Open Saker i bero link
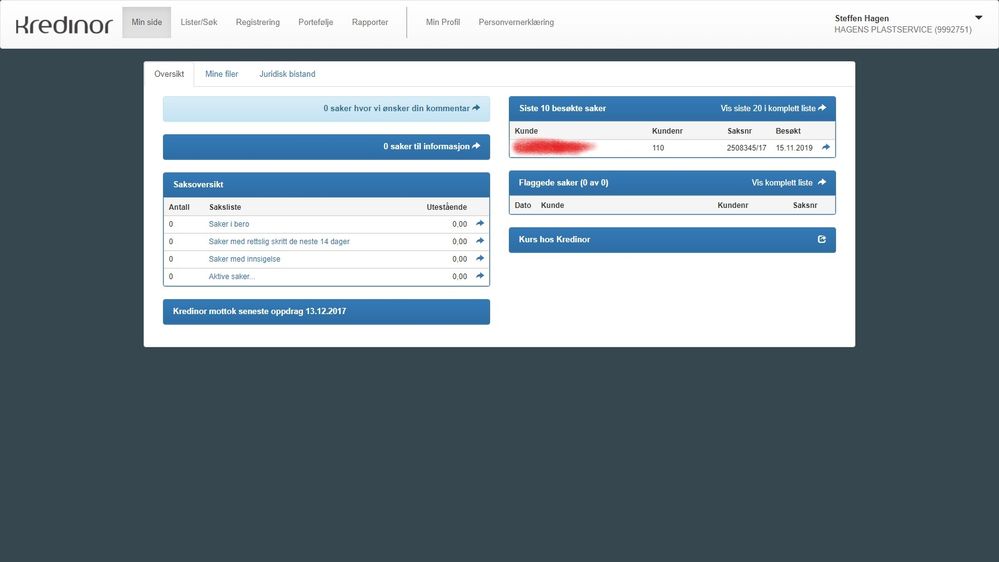 (x=229, y=224)
